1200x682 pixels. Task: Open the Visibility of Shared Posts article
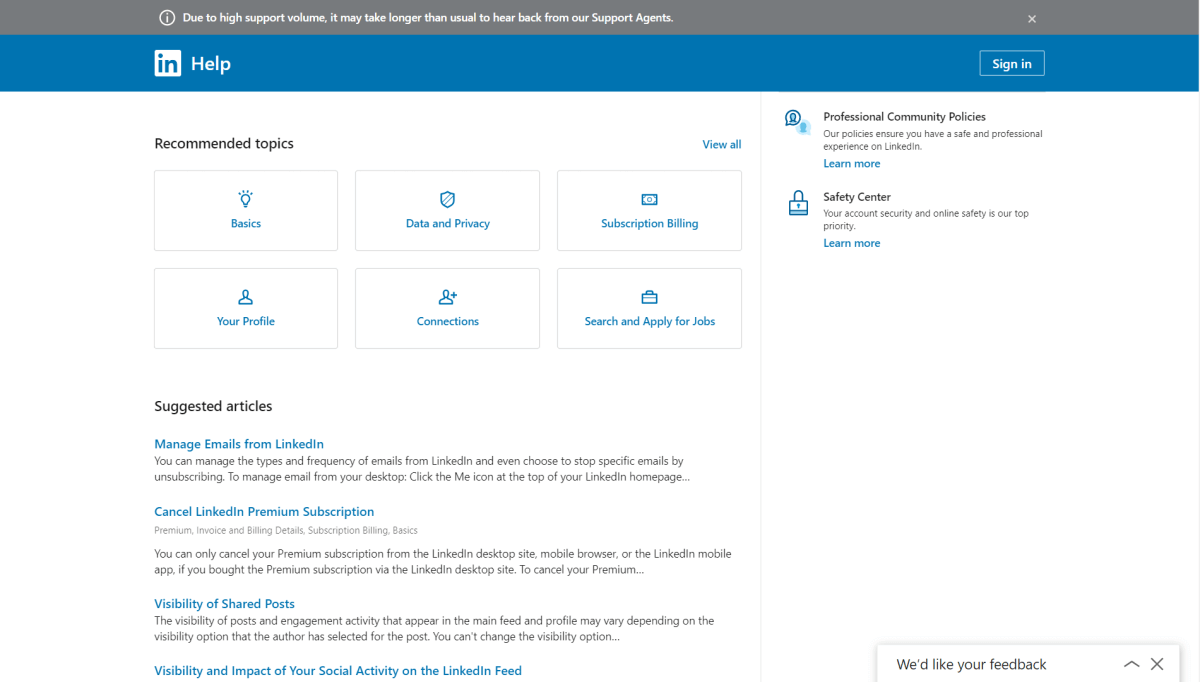(224, 604)
